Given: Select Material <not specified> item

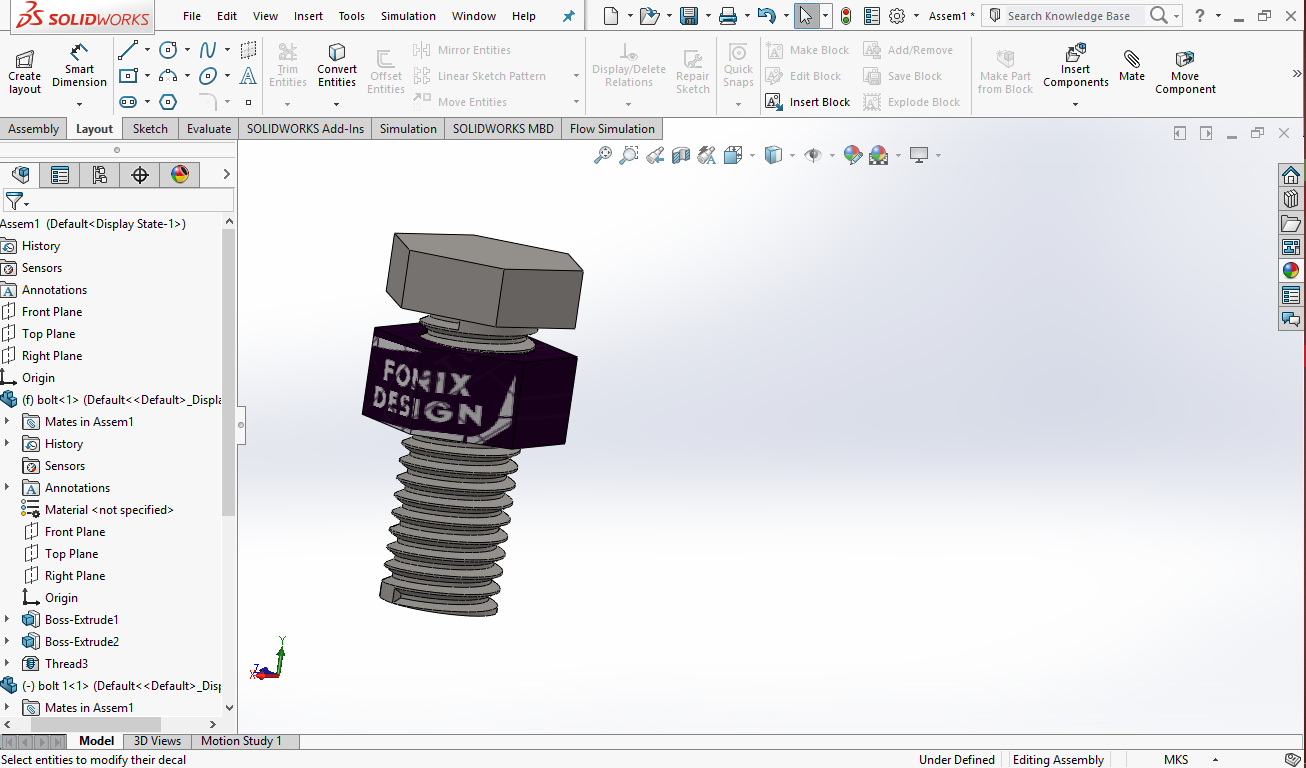Looking at the screenshot, I should (x=109, y=510).
